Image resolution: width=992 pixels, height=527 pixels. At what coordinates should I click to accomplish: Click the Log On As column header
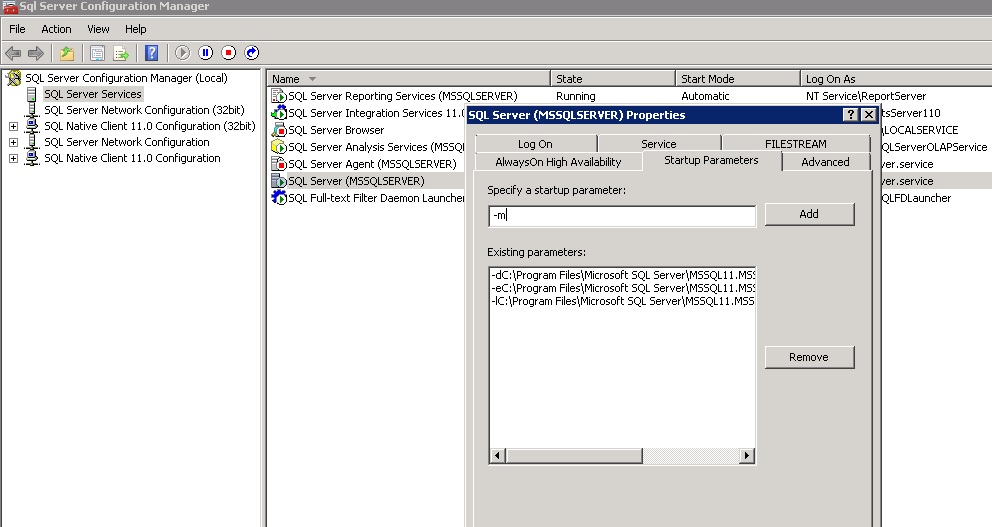pyautogui.click(x=896, y=79)
